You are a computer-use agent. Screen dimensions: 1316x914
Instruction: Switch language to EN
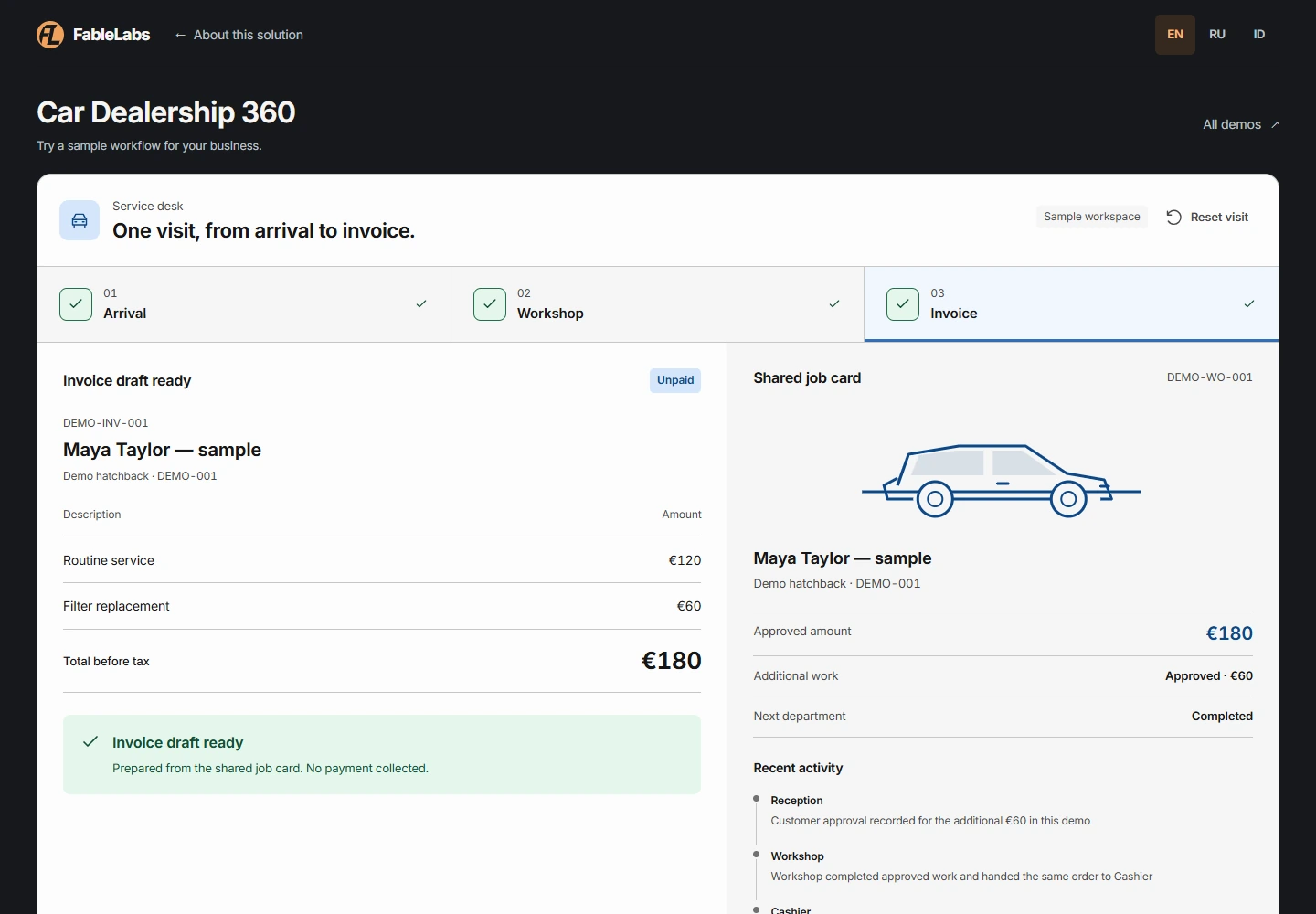(x=1175, y=35)
